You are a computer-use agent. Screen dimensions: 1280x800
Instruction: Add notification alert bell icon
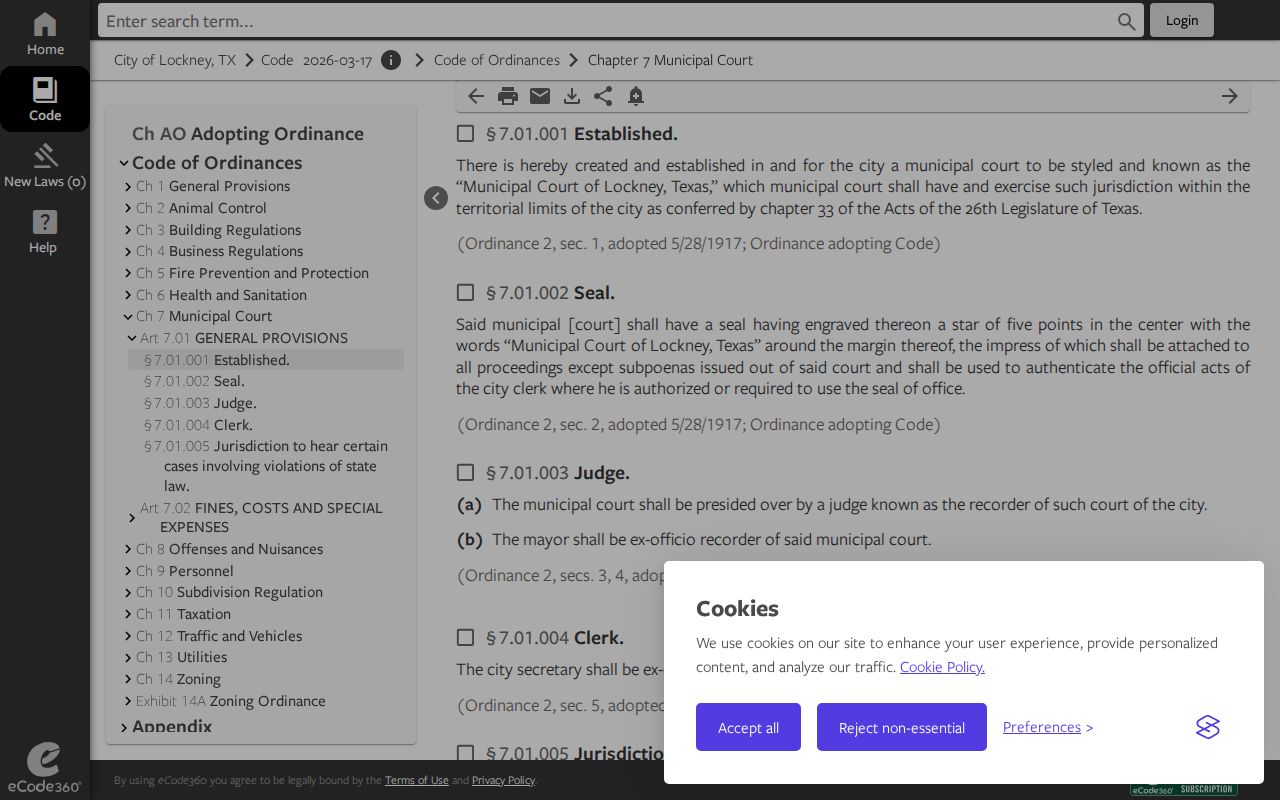tap(636, 96)
